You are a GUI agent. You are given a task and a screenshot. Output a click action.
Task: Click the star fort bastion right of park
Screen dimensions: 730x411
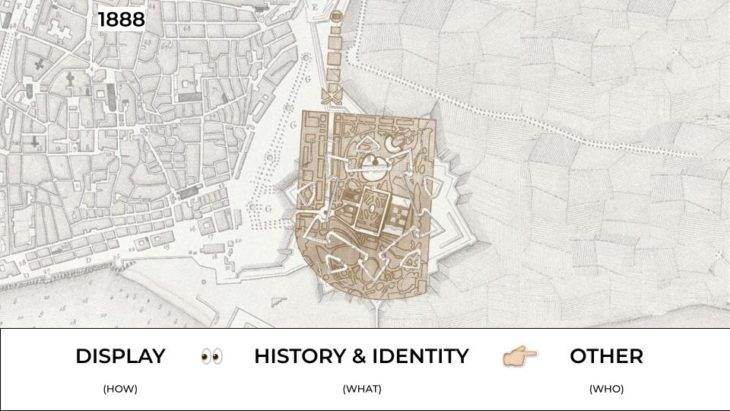point(454,209)
